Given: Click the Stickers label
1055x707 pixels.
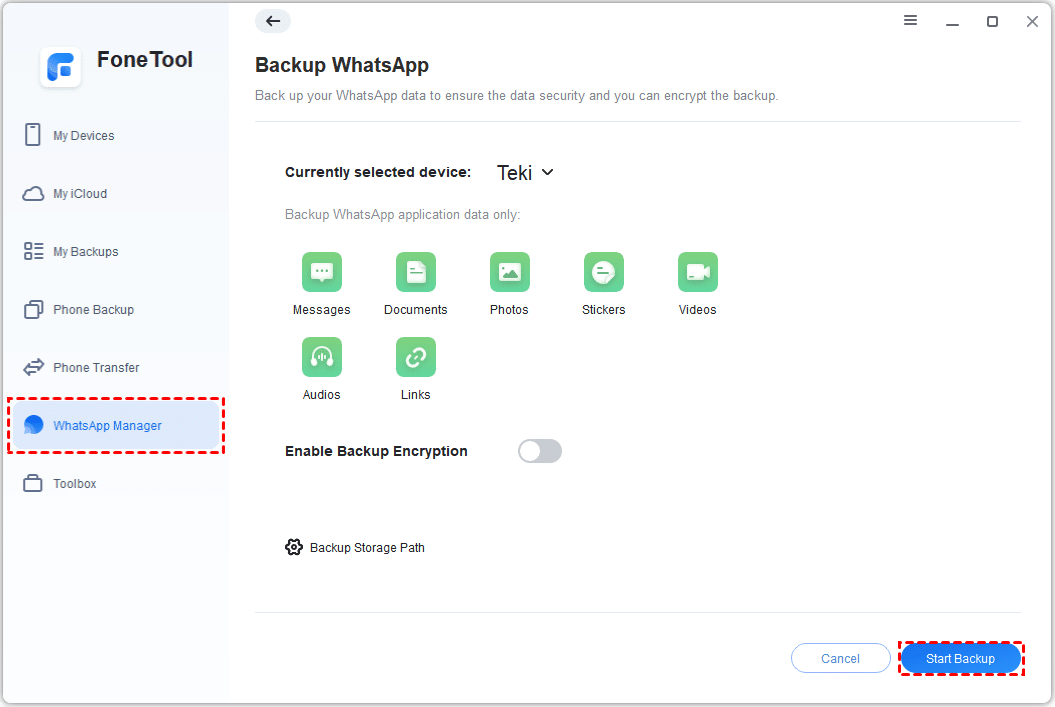Looking at the screenshot, I should pos(604,310).
